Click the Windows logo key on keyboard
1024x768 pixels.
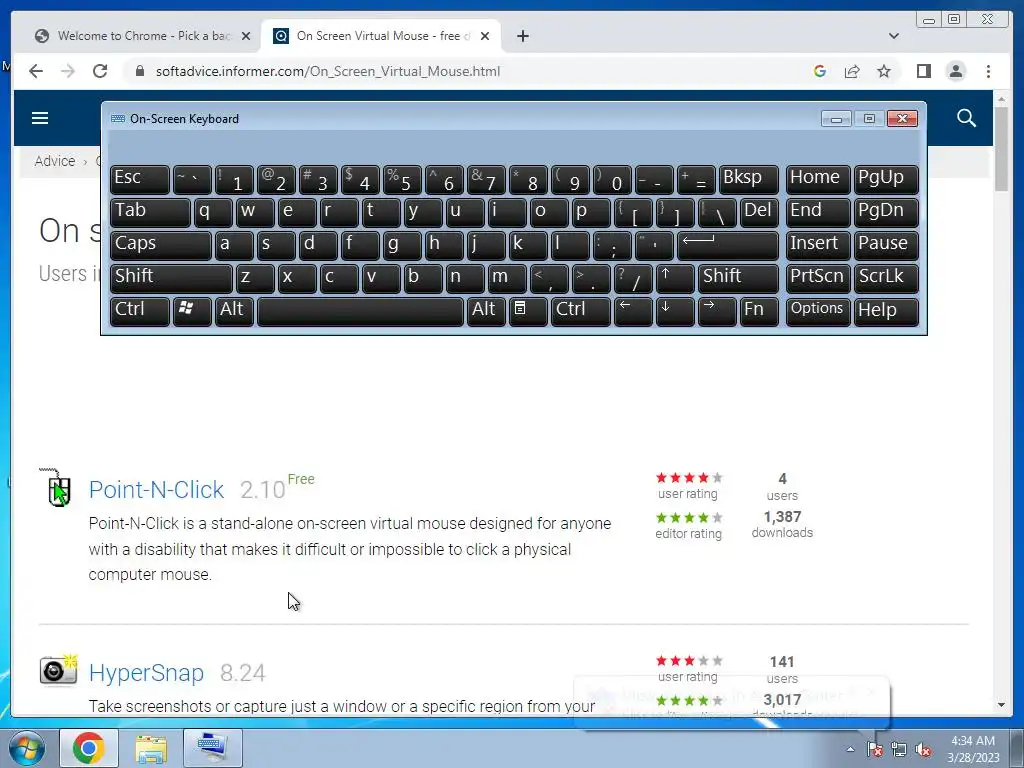[x=192, y=310]
